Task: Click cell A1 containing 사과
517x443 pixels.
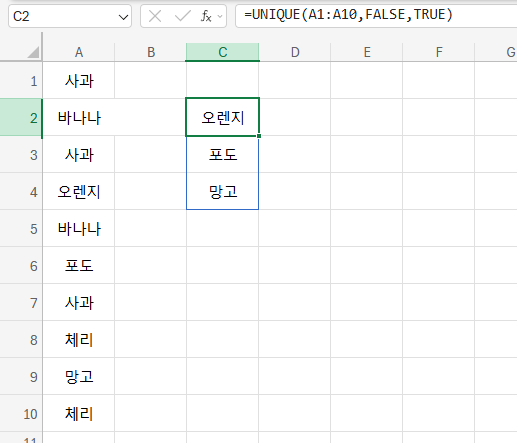Action: 79,80
